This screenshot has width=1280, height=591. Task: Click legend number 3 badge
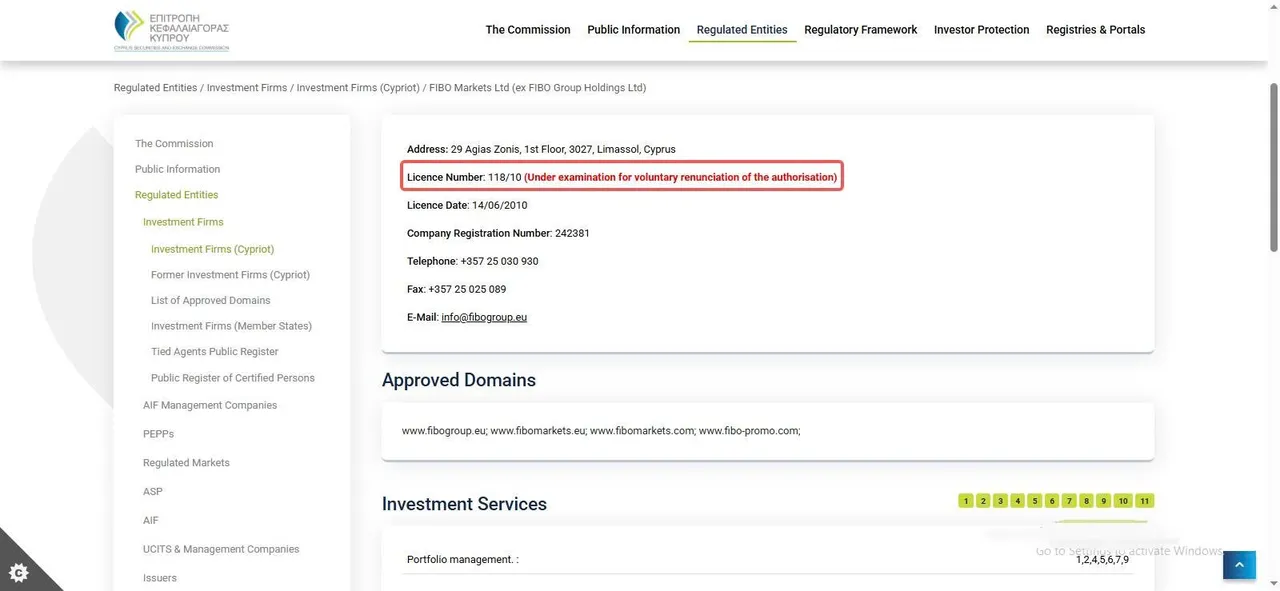1000,501
